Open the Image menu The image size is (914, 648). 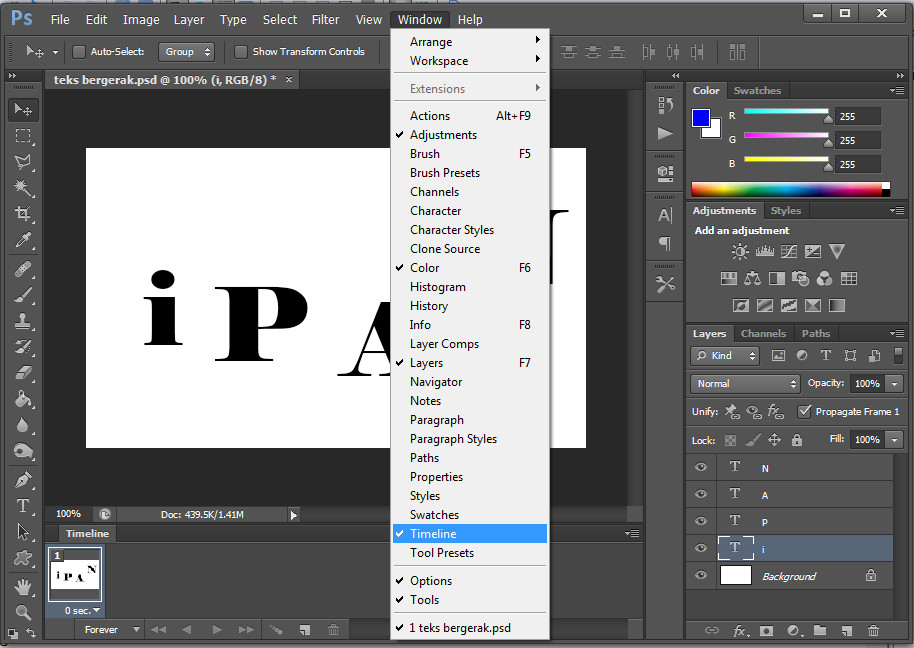[x=141, y=20]
